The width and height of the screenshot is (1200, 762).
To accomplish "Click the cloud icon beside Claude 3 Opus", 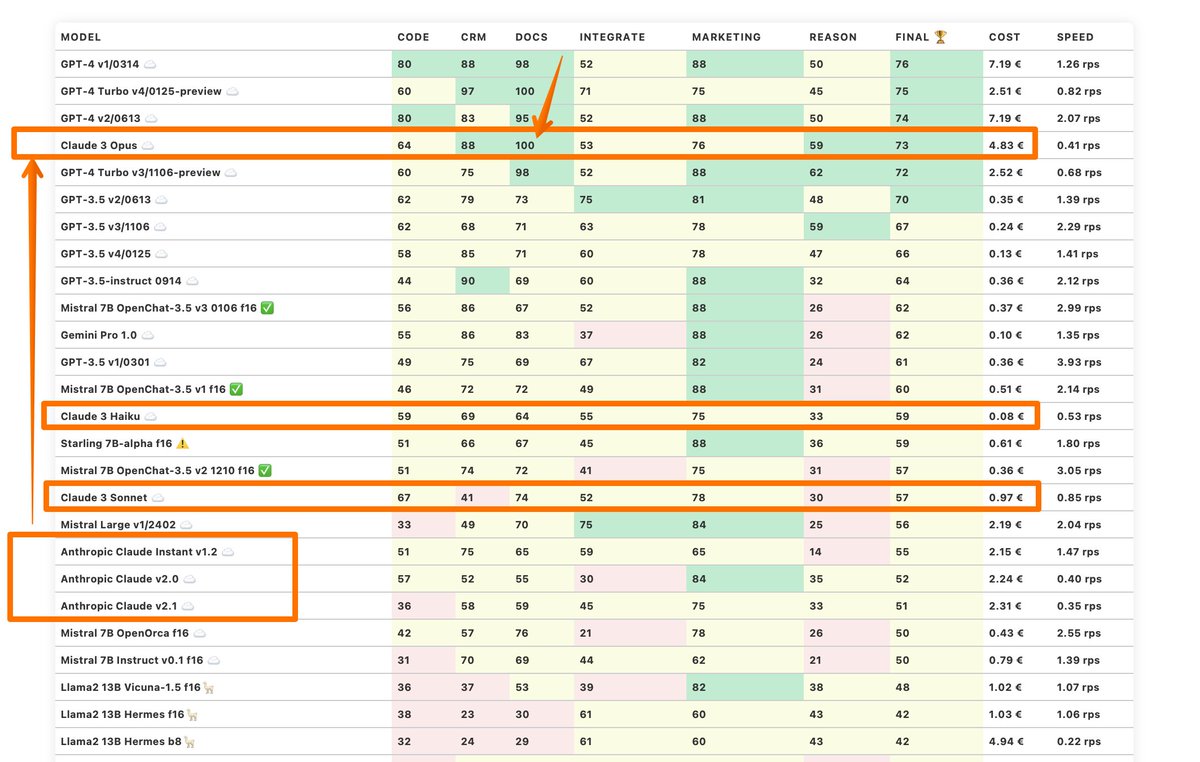I will coord(149,145).
